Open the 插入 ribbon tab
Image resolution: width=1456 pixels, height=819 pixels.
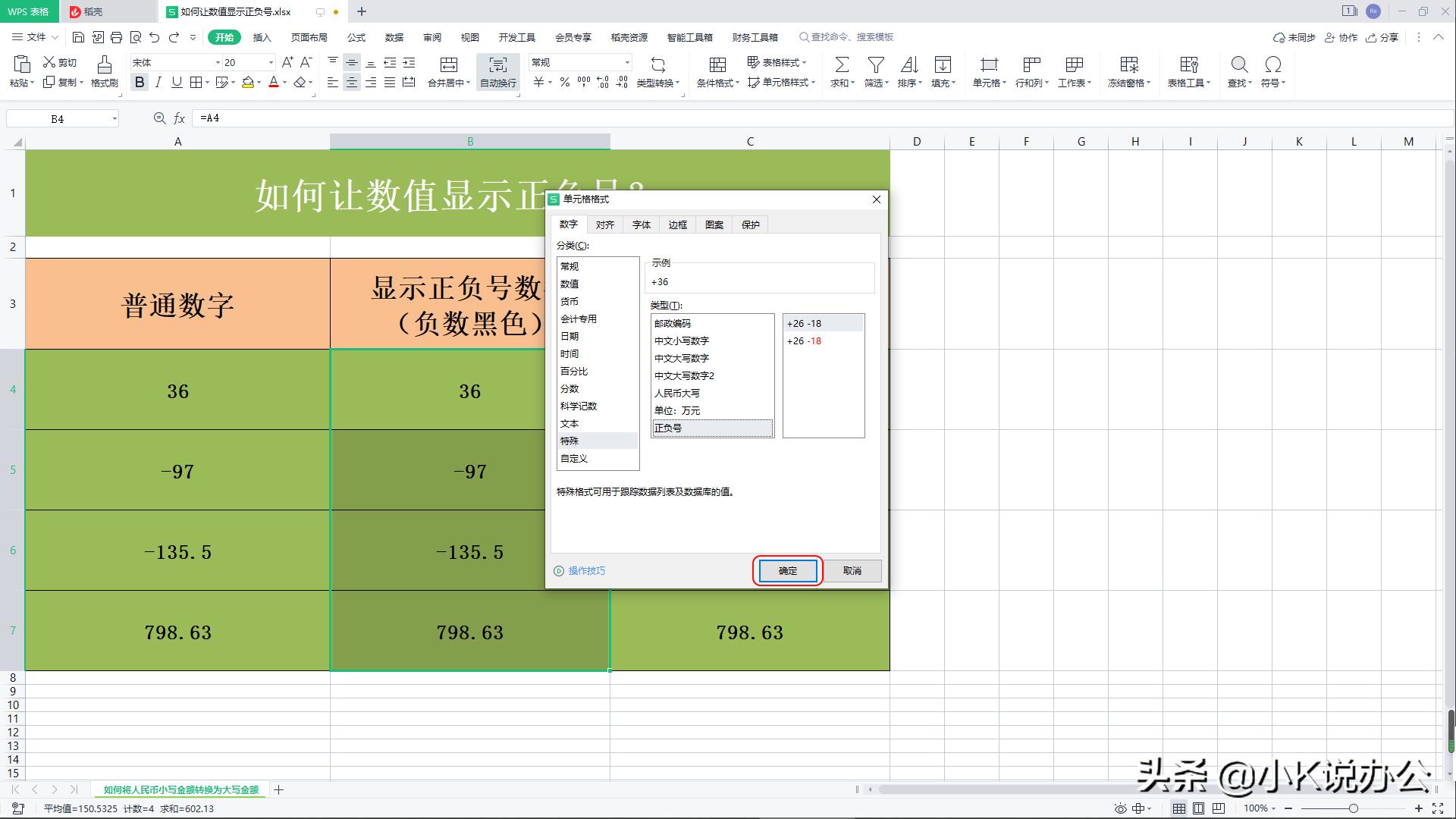[x=261, y=36]
